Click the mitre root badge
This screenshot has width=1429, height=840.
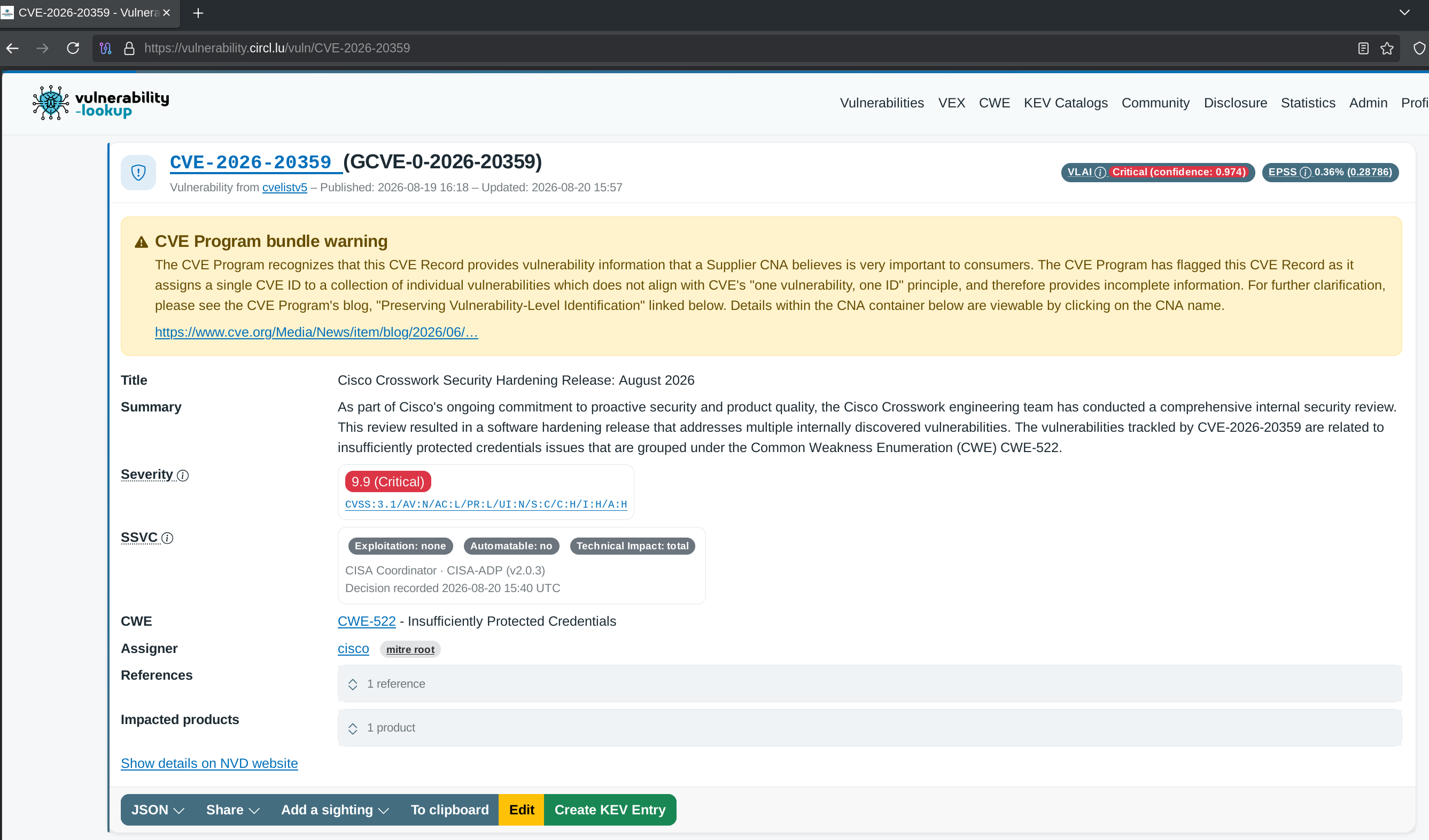(410, 649)
